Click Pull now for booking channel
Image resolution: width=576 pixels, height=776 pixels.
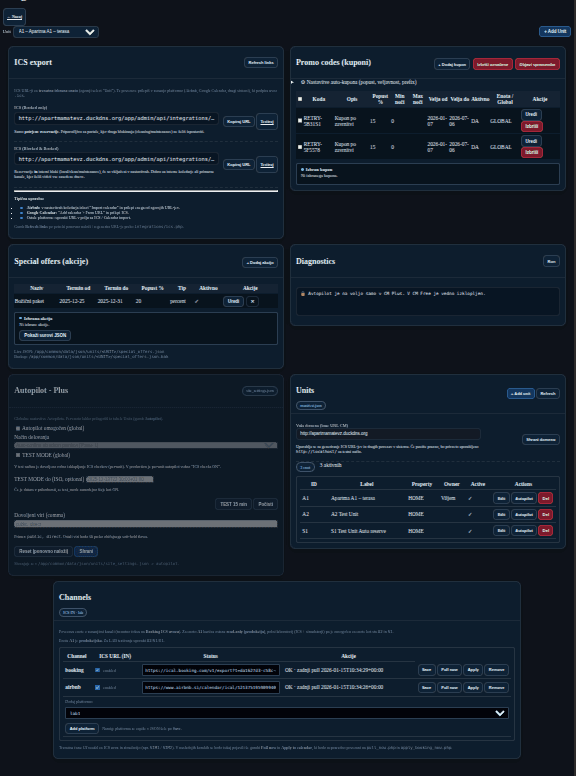click(449, 670)
